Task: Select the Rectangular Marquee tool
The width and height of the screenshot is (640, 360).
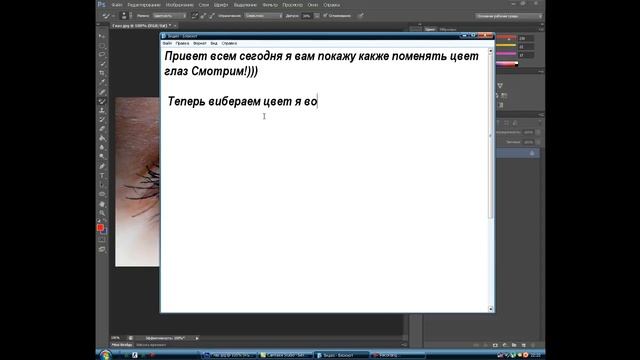Action: coord(102,46)
